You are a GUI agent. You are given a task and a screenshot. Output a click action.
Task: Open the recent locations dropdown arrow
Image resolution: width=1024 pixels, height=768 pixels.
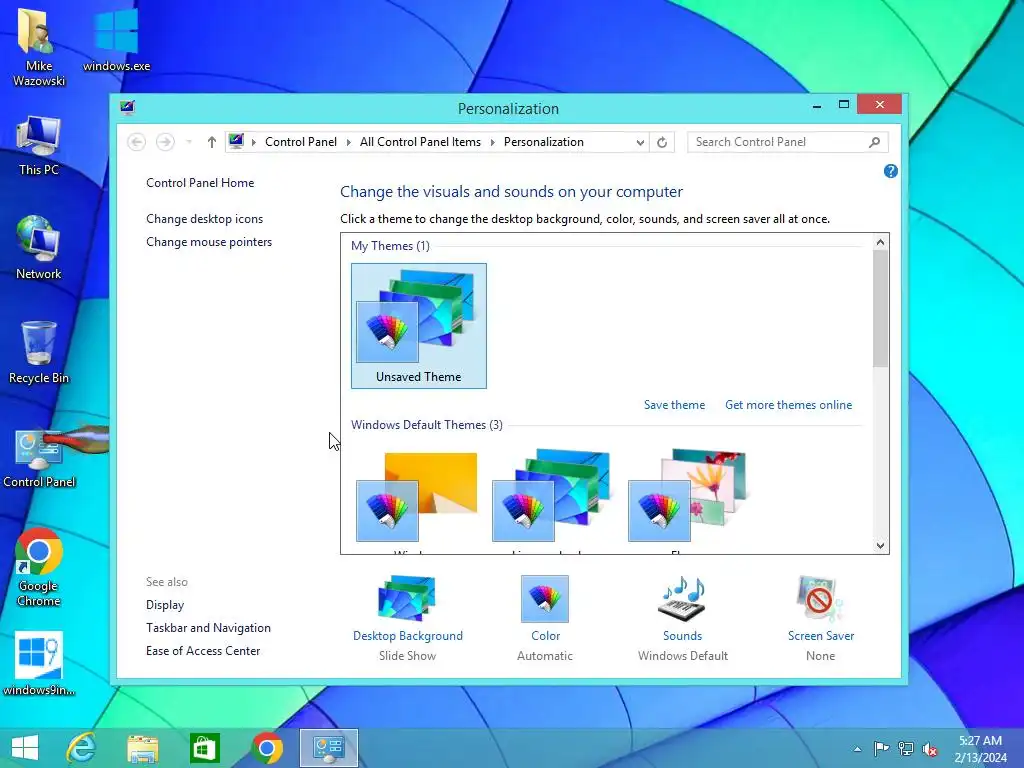[x=189, y=142]
